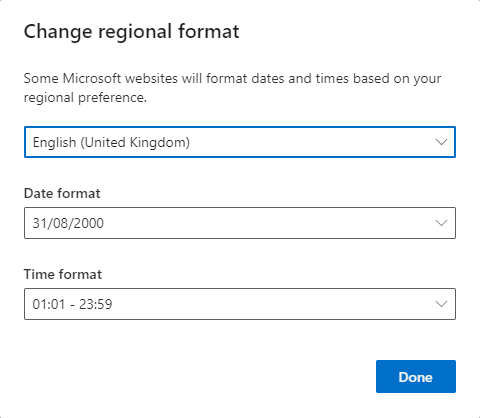The width and height of the screenshot is (480, 418).
Task: Click the Date format label
Action: [x=62, y=193]
